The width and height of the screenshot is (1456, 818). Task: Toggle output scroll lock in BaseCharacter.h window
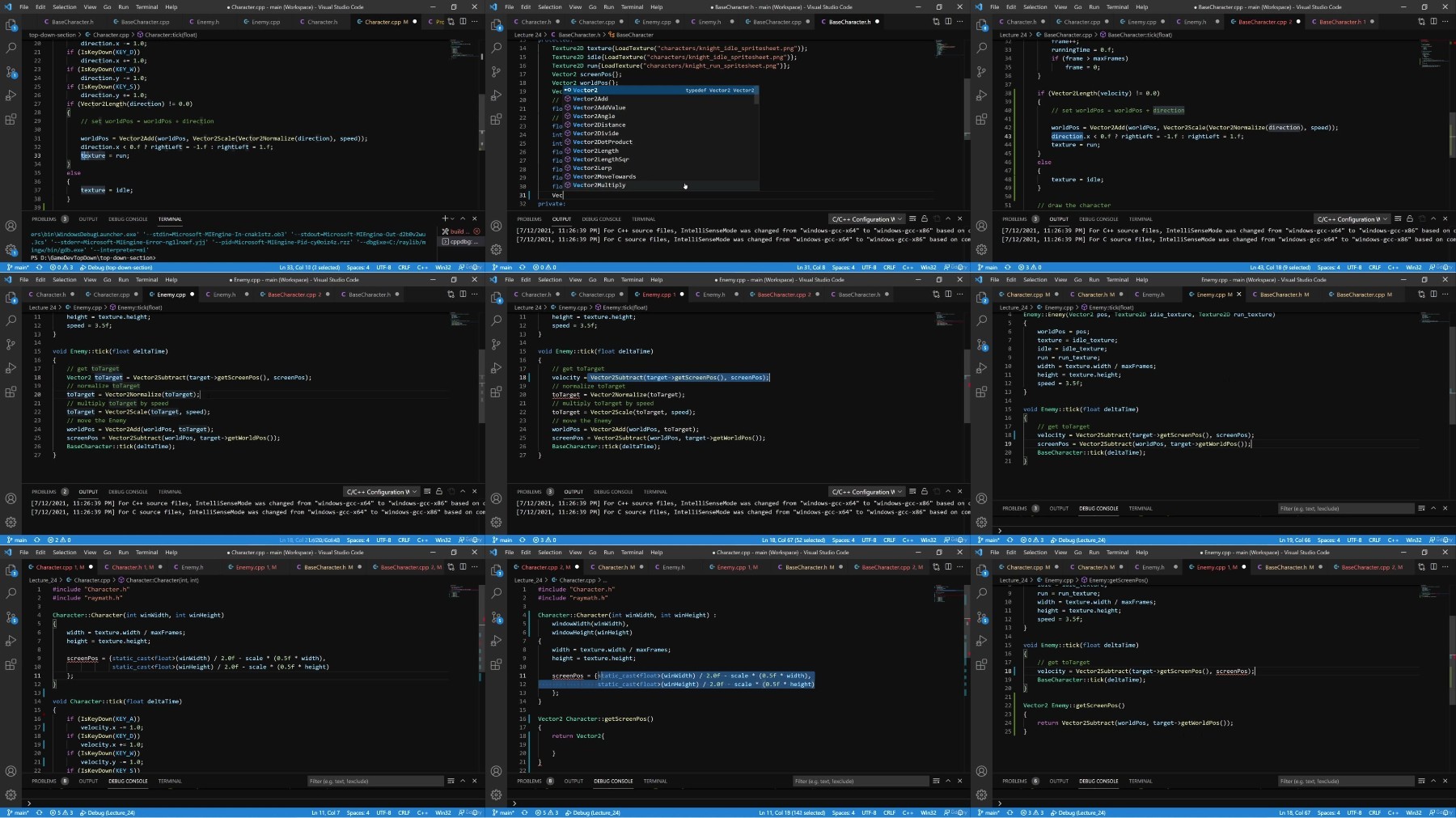click(925, 218)
